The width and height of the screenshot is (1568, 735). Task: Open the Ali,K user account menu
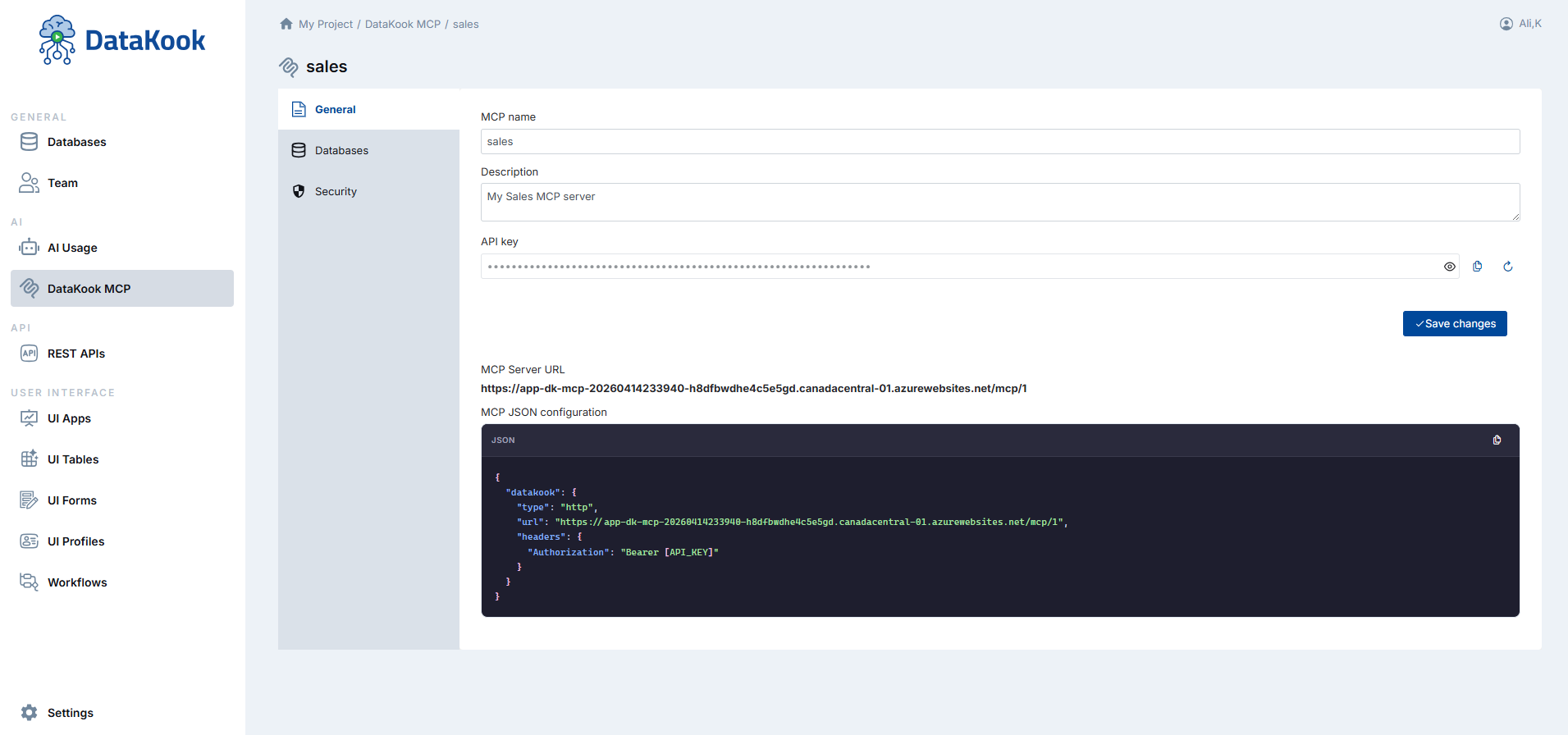(x=1520, y=24)
